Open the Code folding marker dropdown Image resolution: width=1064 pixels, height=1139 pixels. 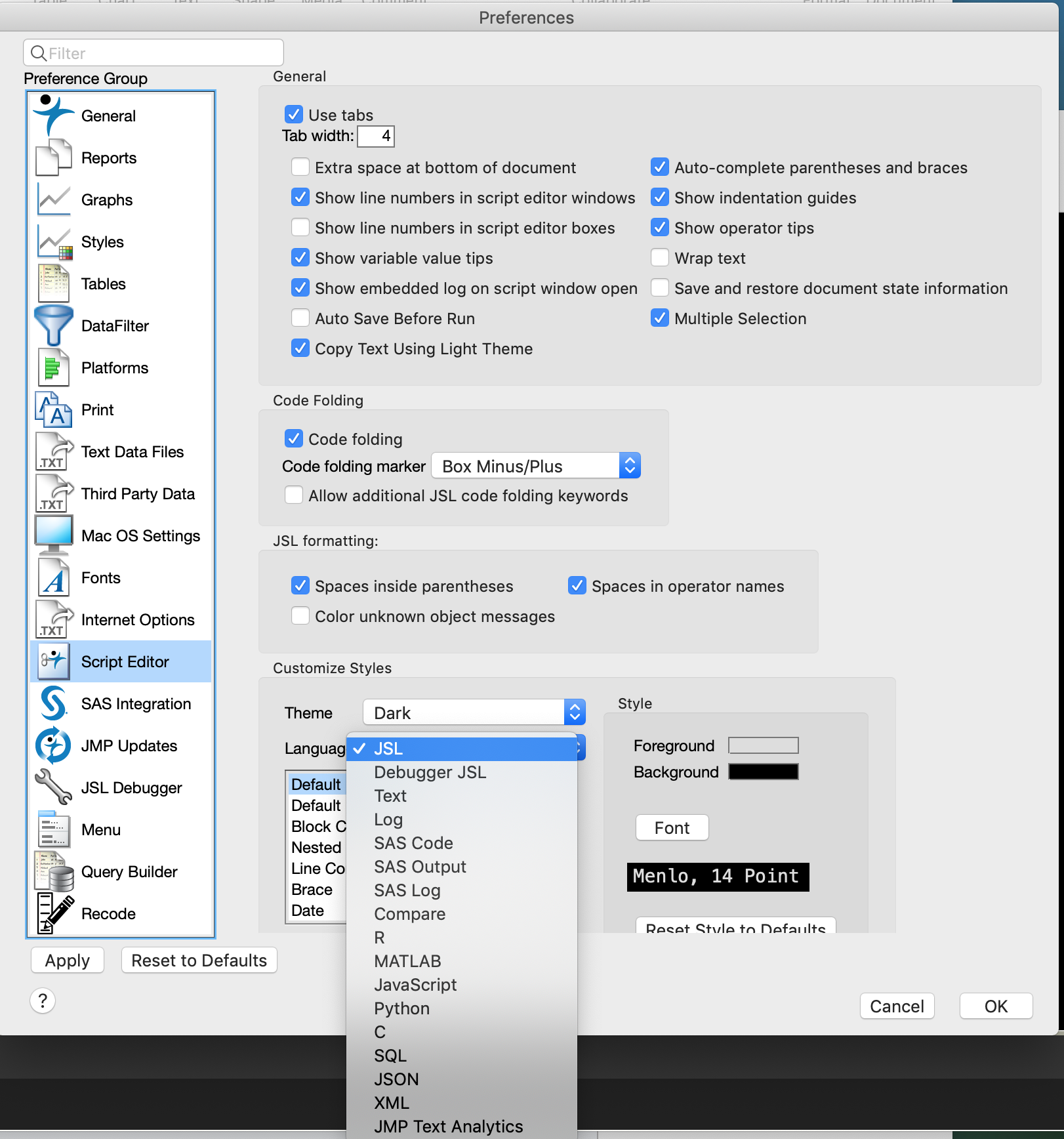[x=535, y=466]
